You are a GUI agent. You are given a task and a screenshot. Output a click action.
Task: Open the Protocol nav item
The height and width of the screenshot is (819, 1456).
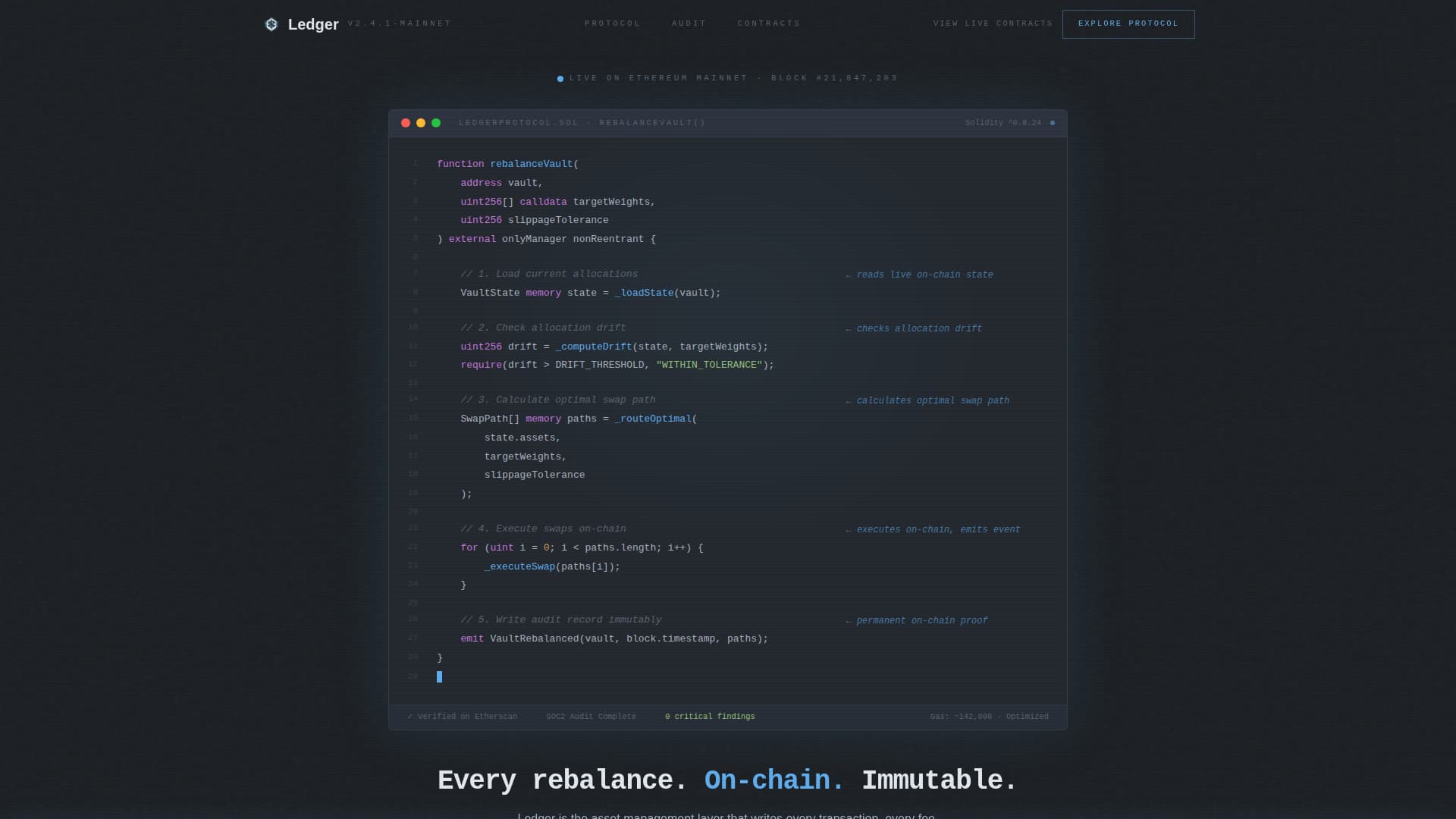click(612, 24)
